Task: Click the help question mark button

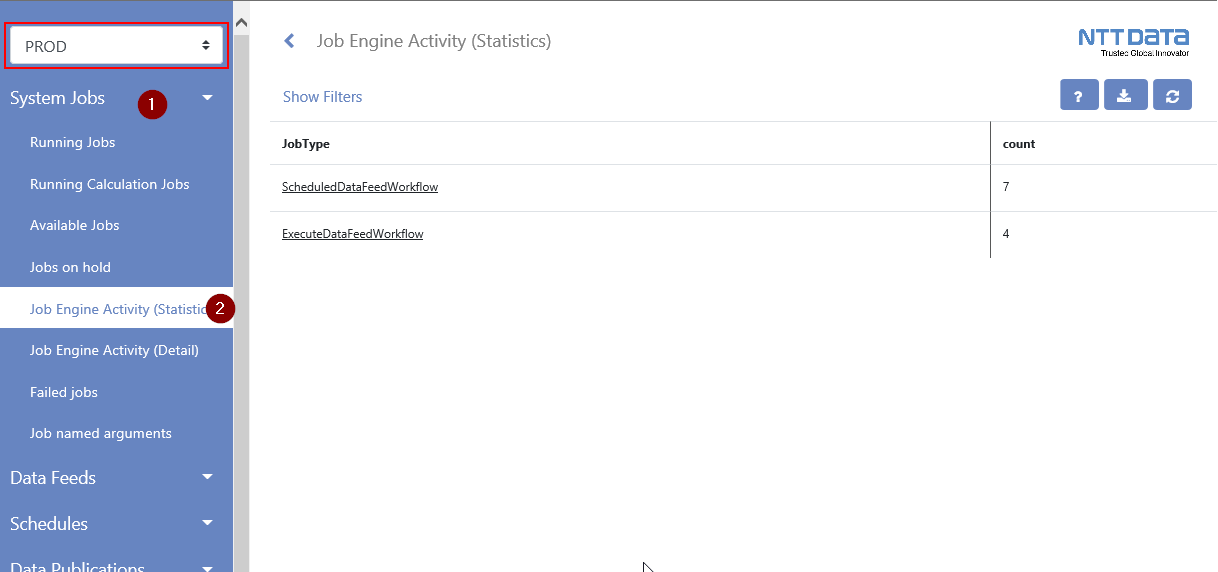Action: 1079,96
